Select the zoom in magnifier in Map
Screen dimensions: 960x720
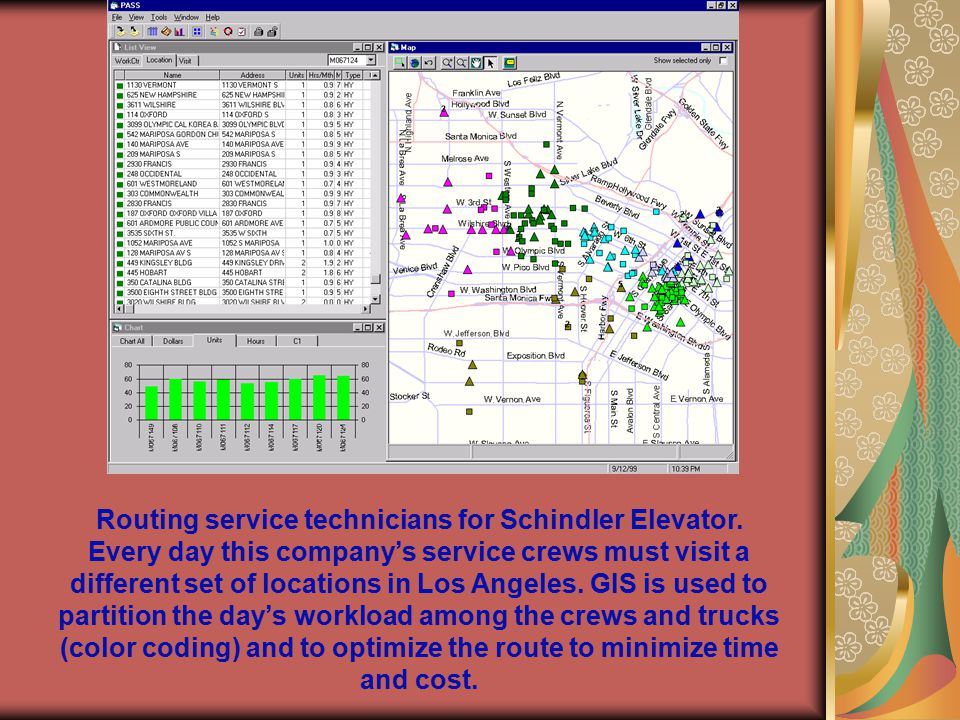[x=448, y=62]
